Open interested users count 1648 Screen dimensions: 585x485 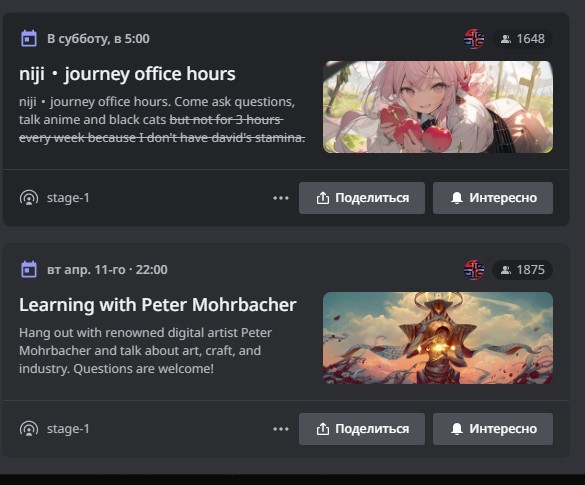coord(523,39)
